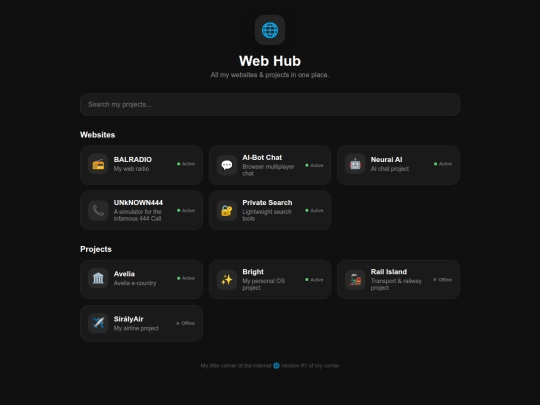Click the Private Search padlock icon
Viewport: 540px width, 405px height.
(x=227, y=210)
